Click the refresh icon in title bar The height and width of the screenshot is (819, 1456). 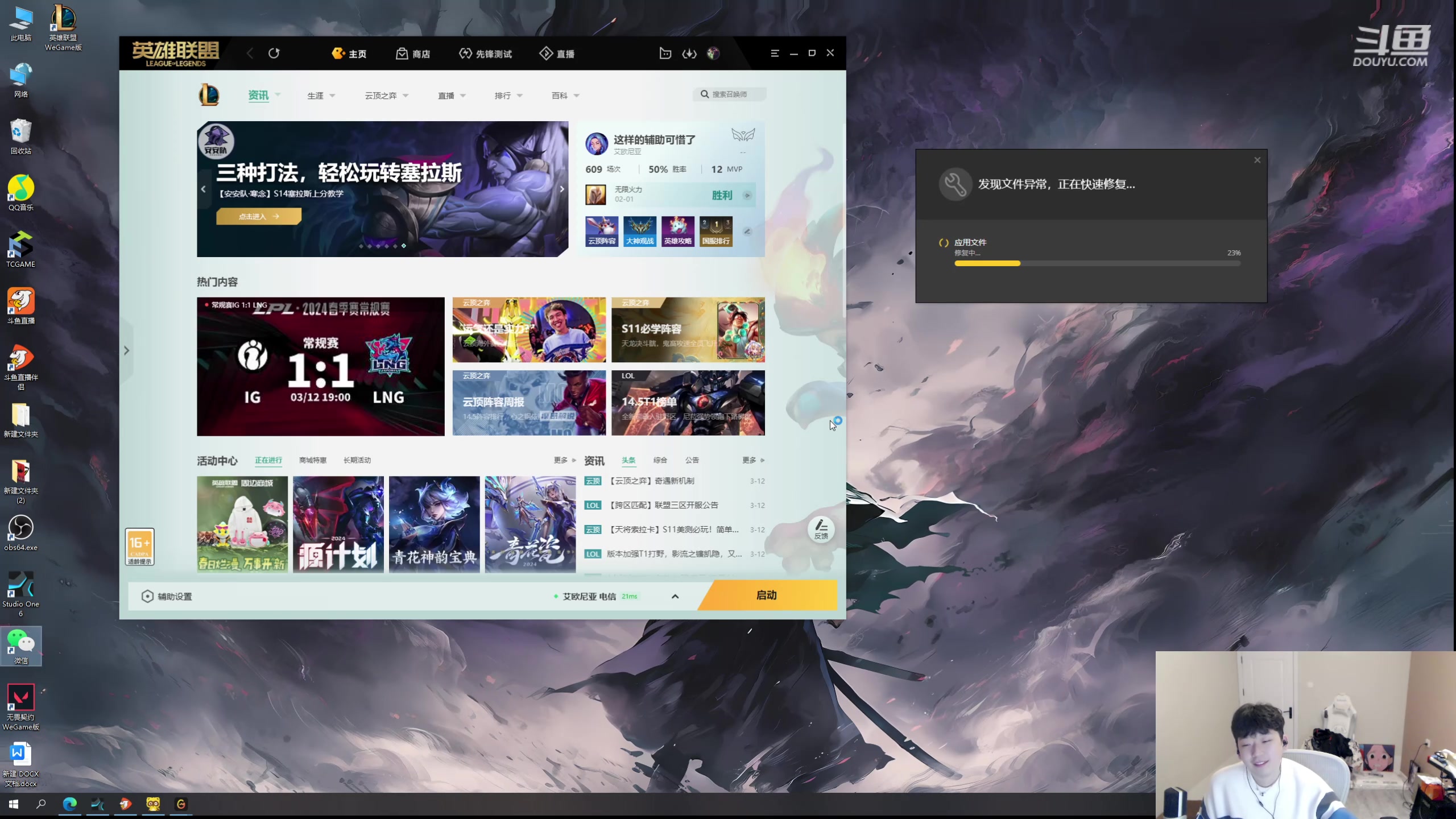click(x=274, y=53)
